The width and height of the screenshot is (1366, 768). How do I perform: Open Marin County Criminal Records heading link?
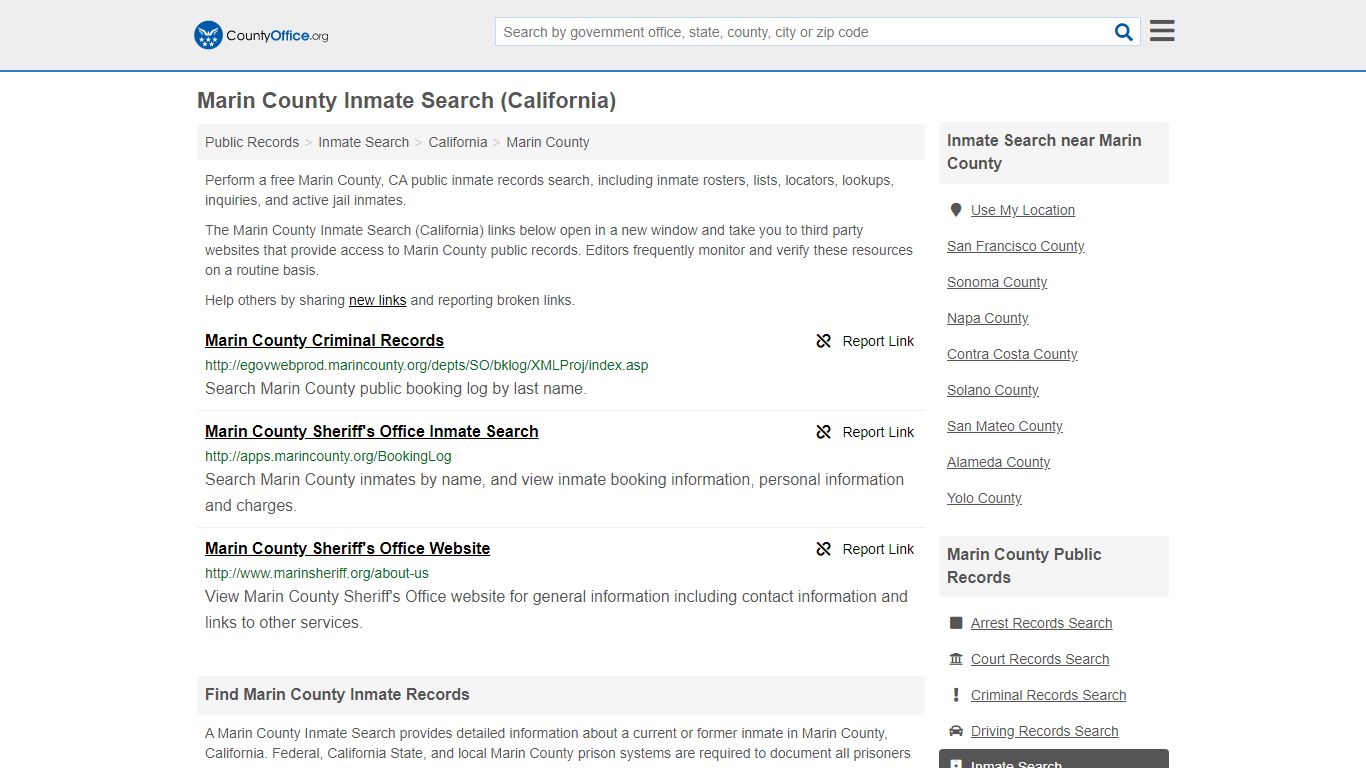pyautogui.click(x=324, y=340)
